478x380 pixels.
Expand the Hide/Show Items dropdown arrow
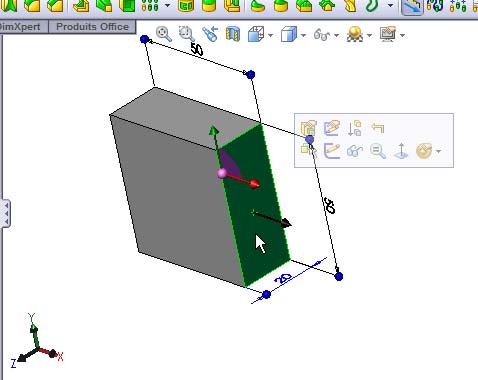[x=336, y=35]
